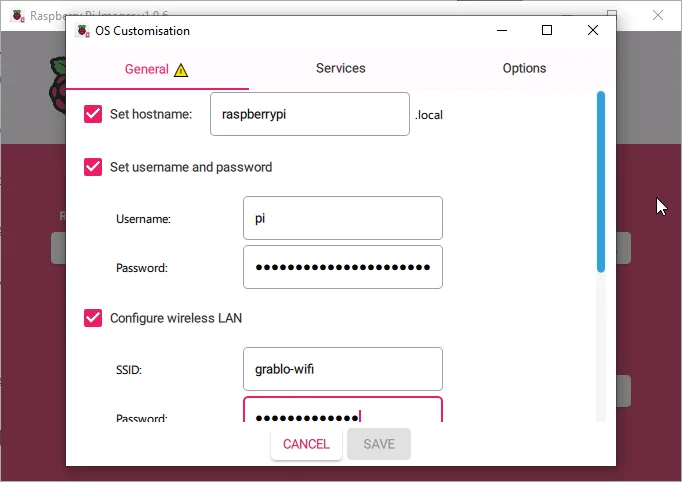Click the Username field containing pi

(343, 218)
